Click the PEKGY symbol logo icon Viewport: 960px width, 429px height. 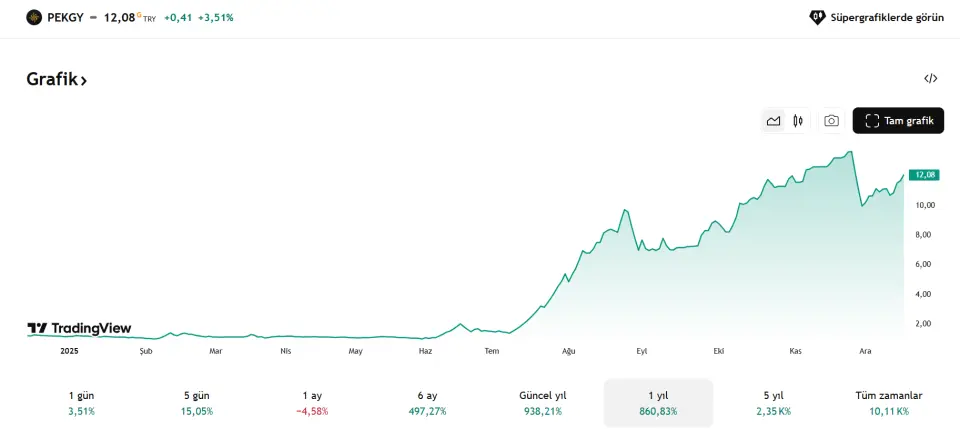34,17
